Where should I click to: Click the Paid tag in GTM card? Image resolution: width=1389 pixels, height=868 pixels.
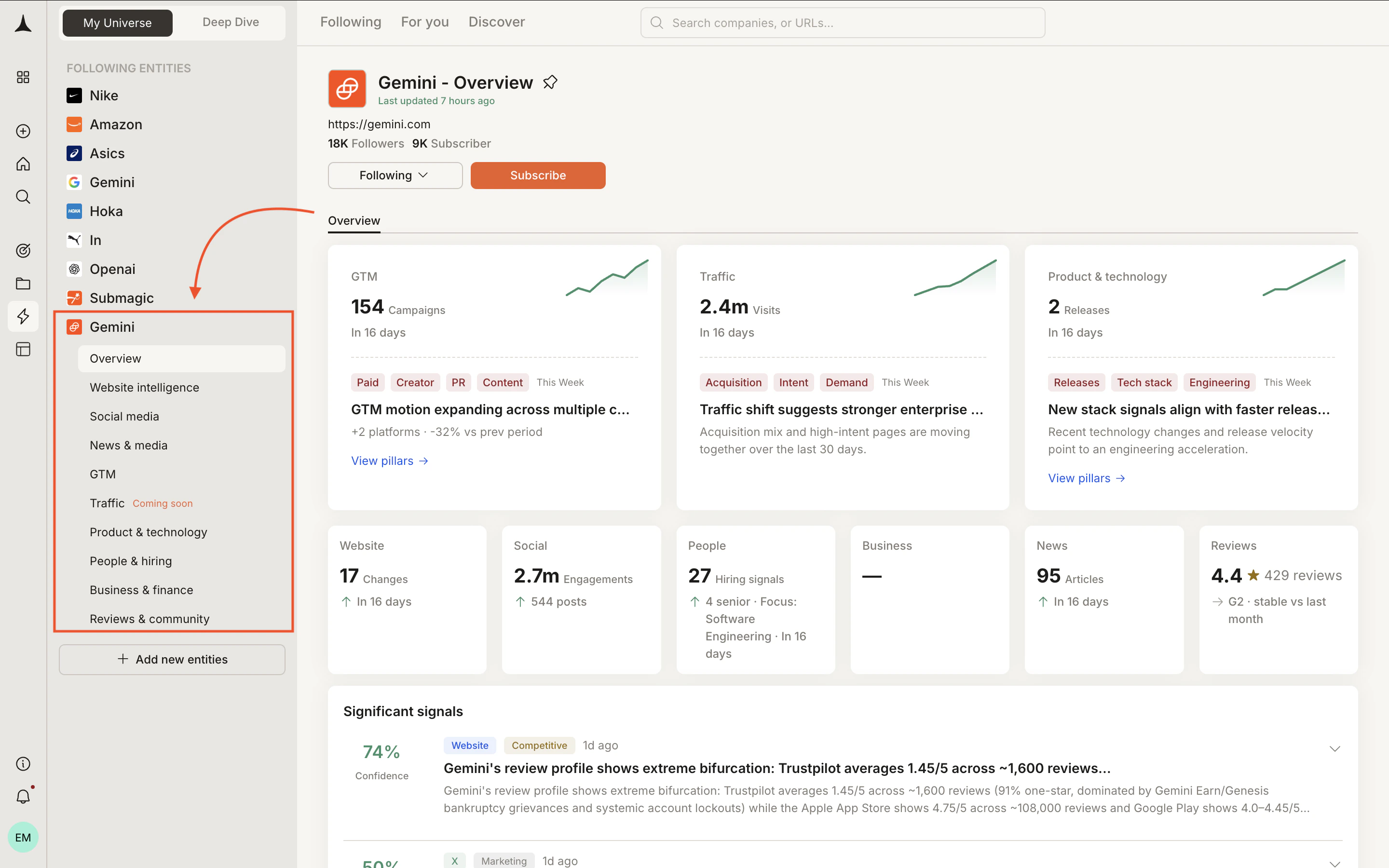pyautogui.click(x=368, y=383)
